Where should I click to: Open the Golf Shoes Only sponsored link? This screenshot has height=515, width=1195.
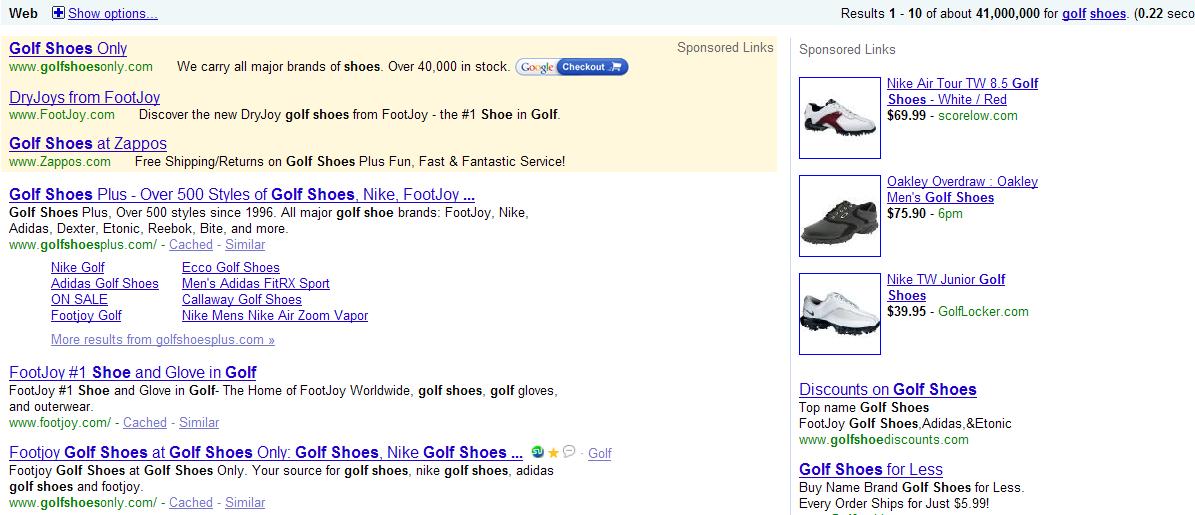68,49
